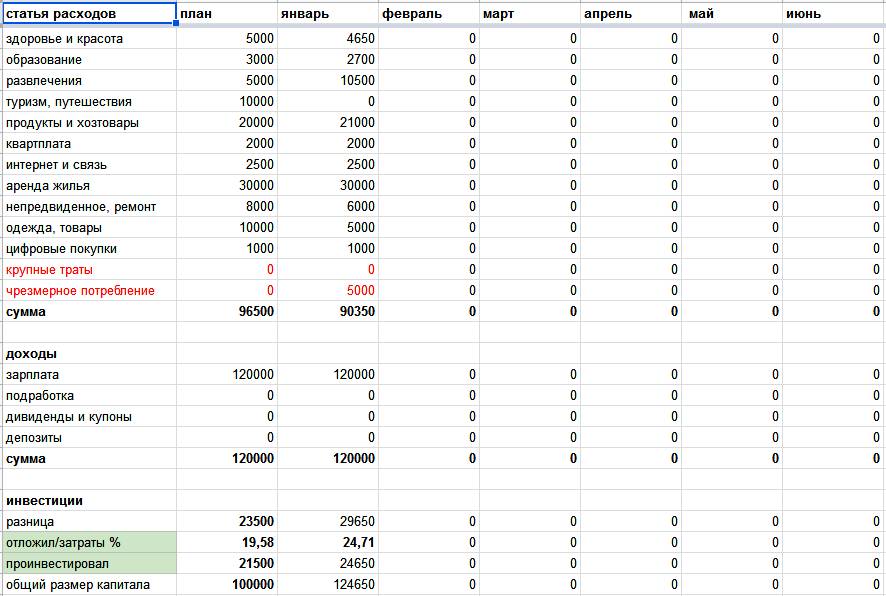
Task: Click the plan value 20000 for 'продукты и хозтовары'
Action: pyautogui.click(x=227, y=123)
